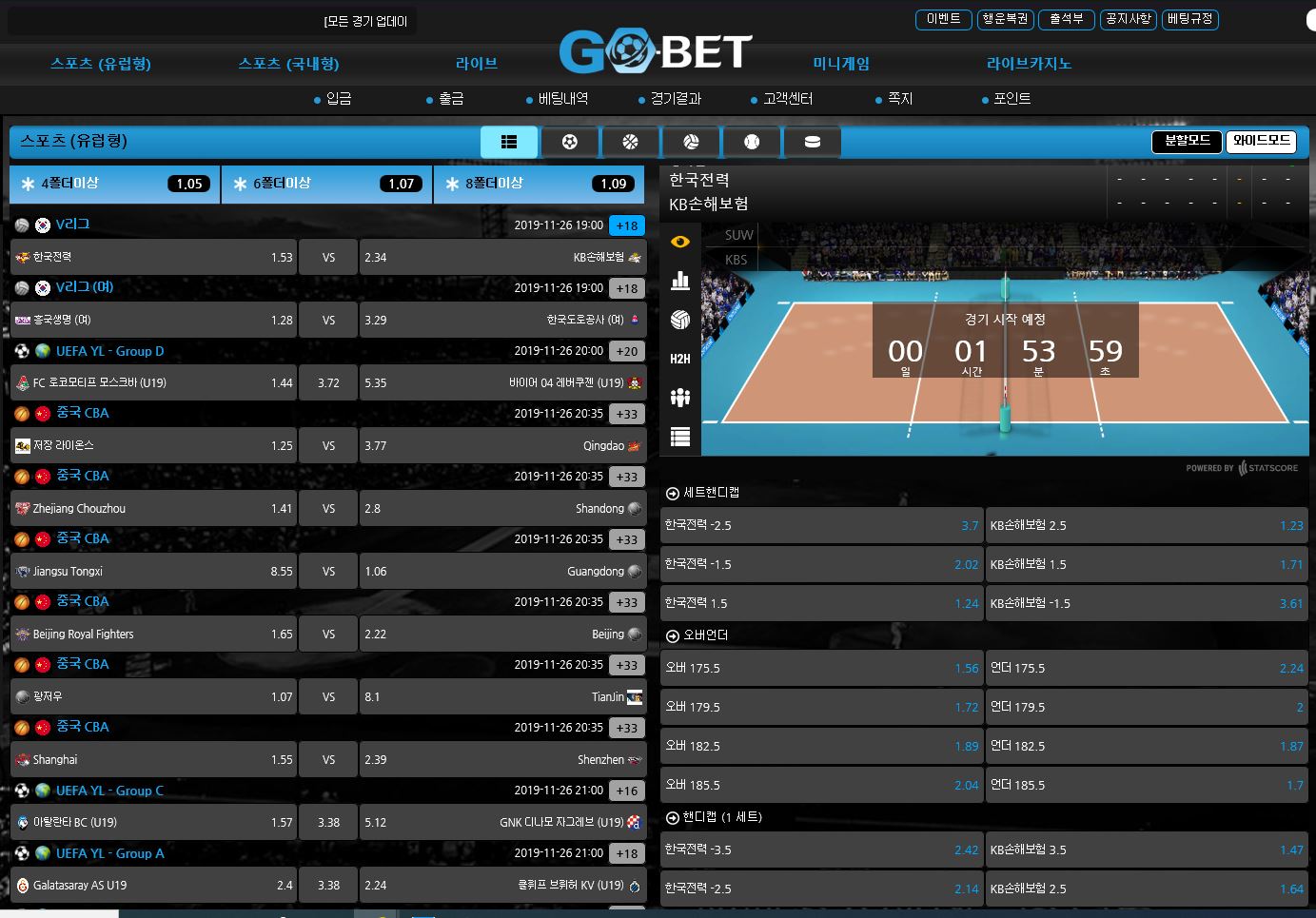Viewport: 1316px width, 918px height.
Task: Expand +18 markets for V리그 (여) match
Action: click(x=627, y=288)
